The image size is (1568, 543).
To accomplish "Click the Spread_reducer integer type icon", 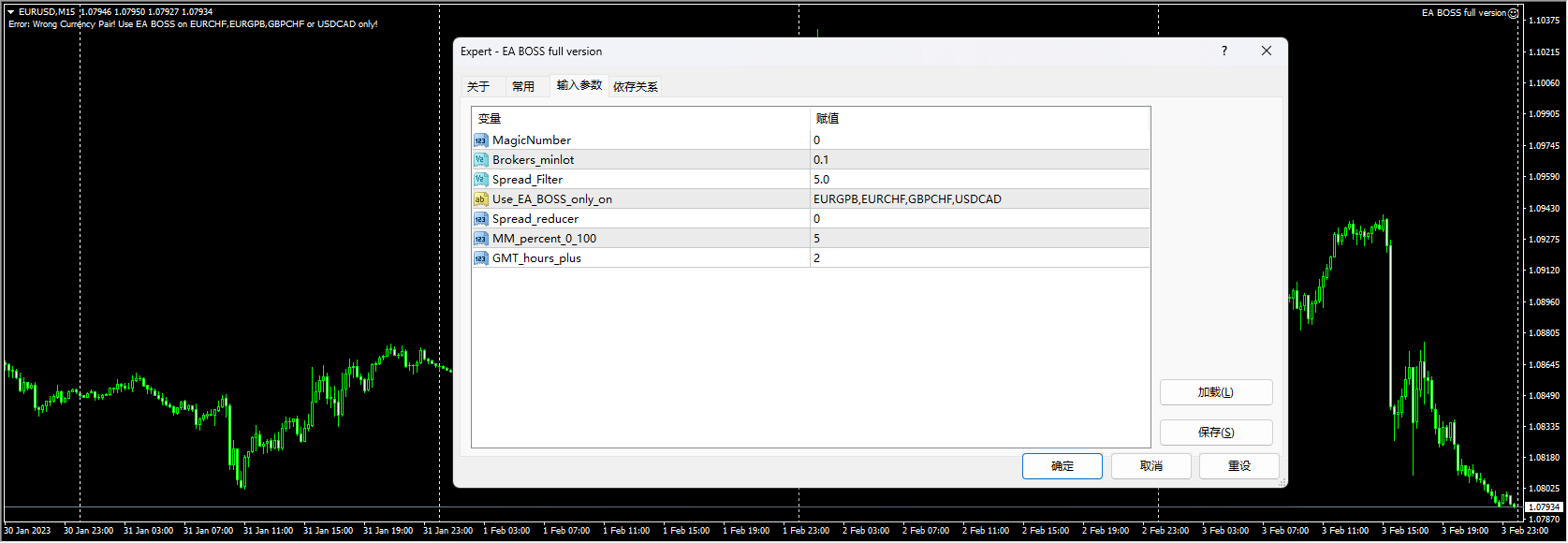I will (480, 219).
